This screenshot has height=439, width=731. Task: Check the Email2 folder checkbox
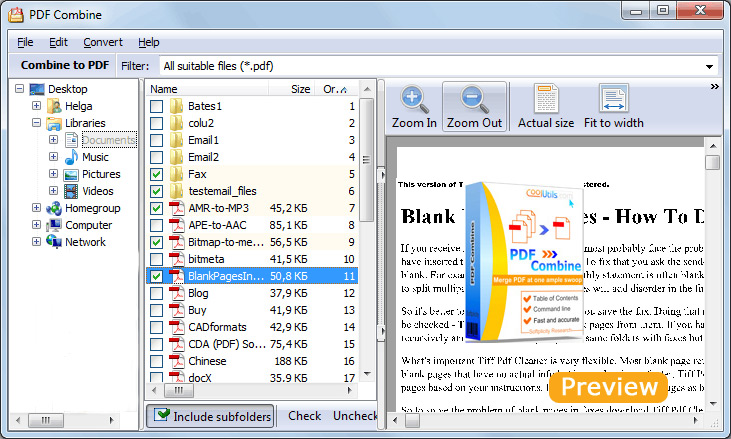157,158
